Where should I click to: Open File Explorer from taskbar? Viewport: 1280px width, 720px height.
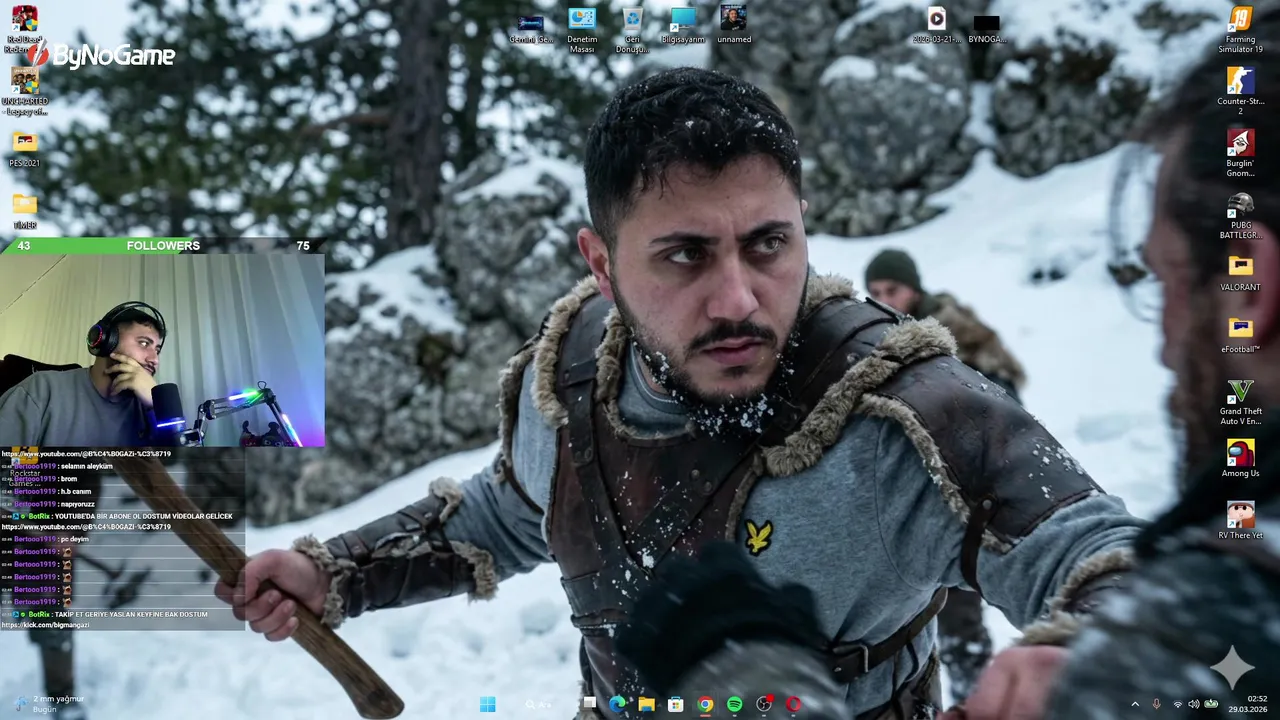point(646,704)
